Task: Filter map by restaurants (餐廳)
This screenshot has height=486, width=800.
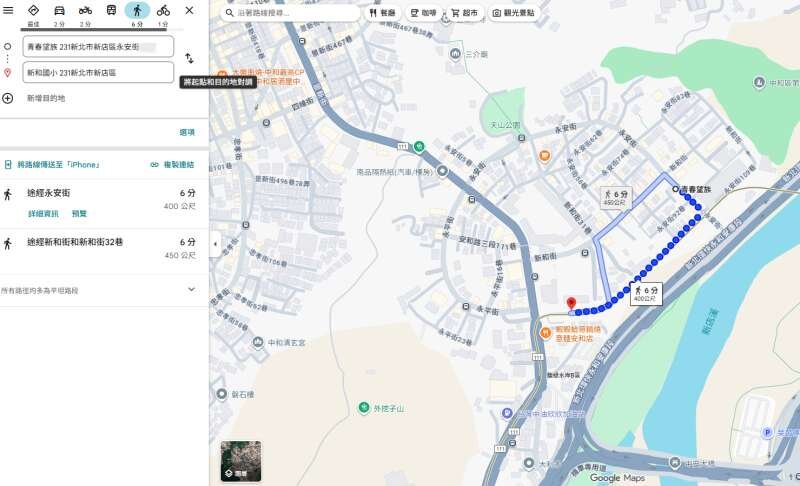Action: 380,14
